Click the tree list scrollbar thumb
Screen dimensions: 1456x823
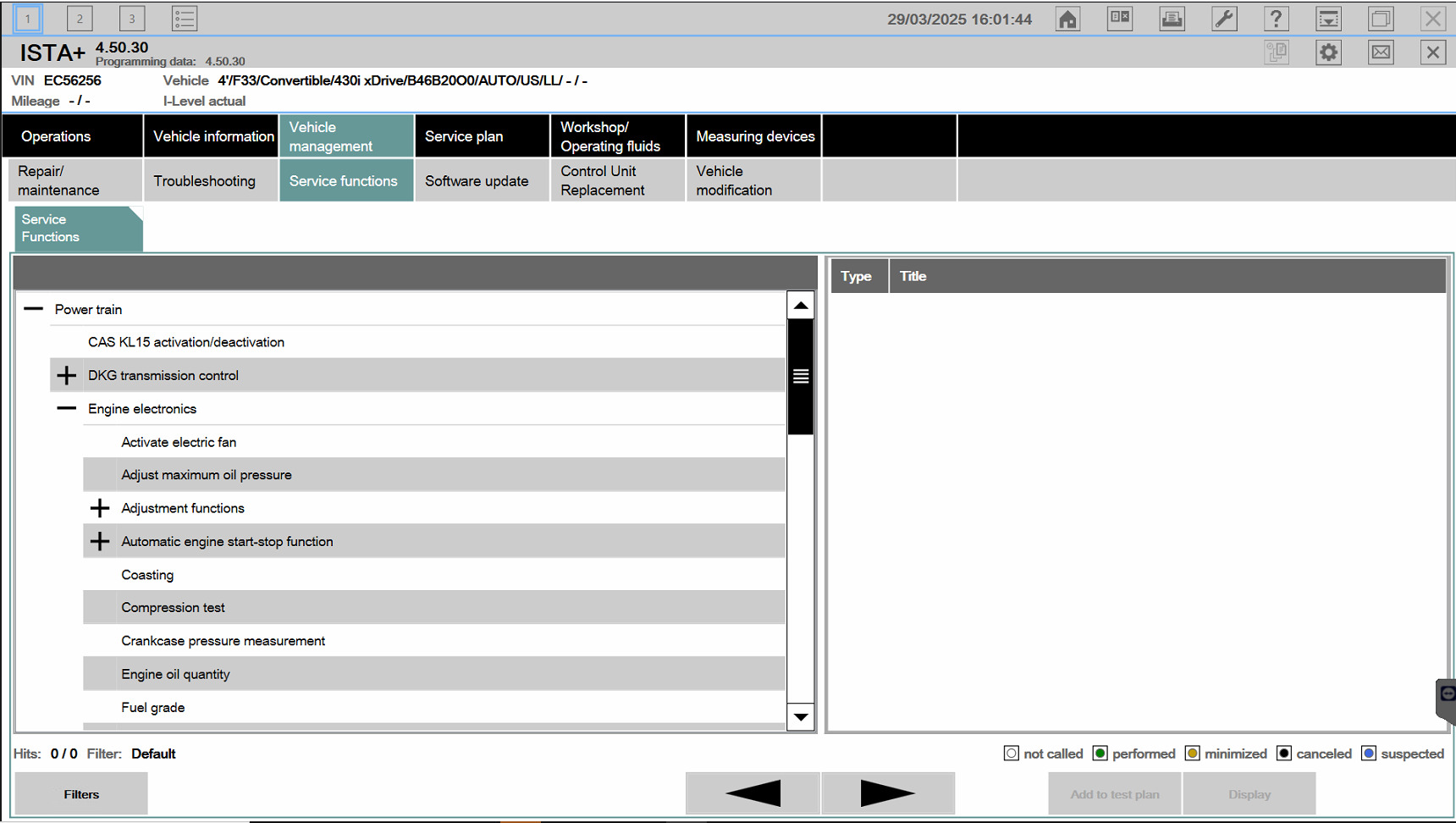tap(800, 377)
